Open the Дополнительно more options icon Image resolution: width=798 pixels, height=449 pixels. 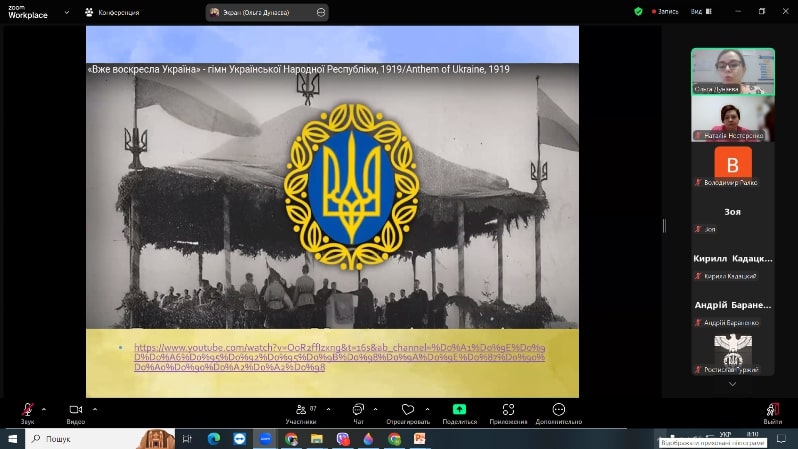click(x=558, y=409)
